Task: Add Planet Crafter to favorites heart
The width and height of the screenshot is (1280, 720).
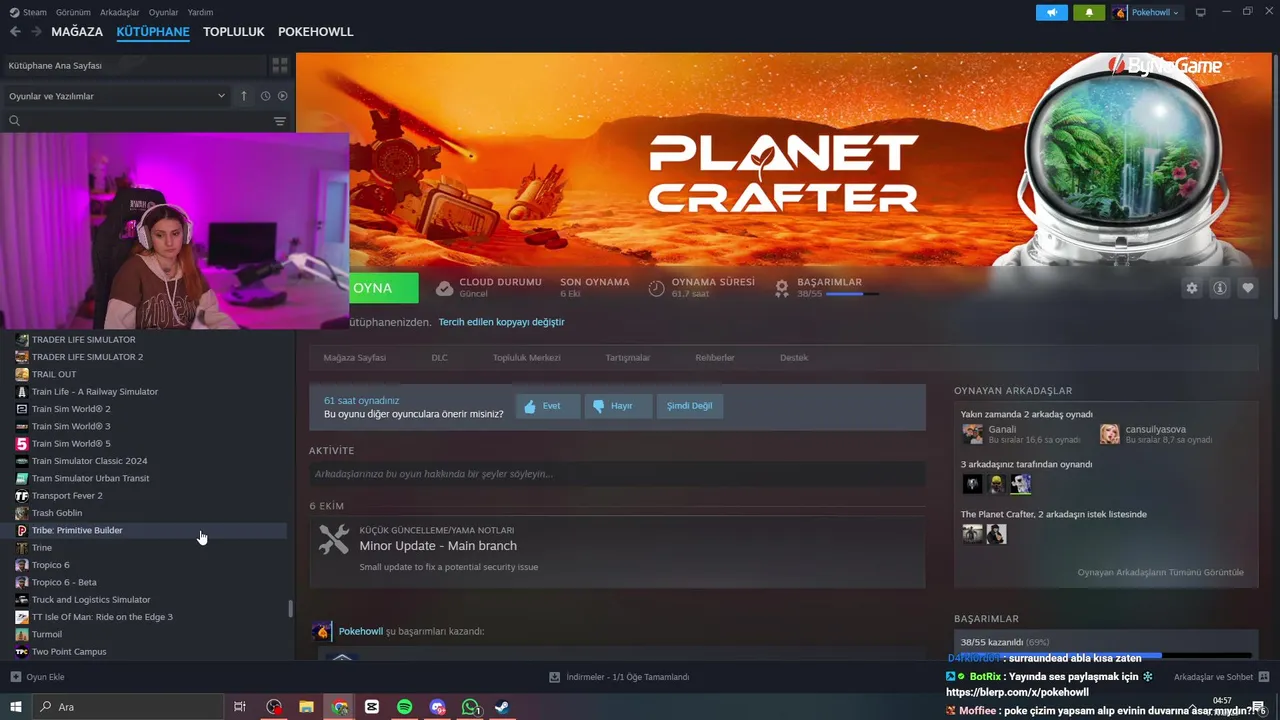Action: tap(1248, 288)
